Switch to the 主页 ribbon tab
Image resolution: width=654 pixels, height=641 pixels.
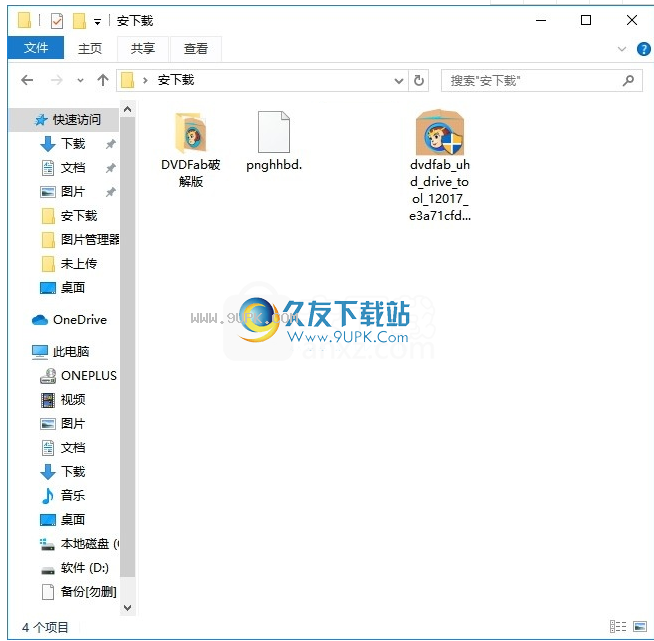pos(90,48)
